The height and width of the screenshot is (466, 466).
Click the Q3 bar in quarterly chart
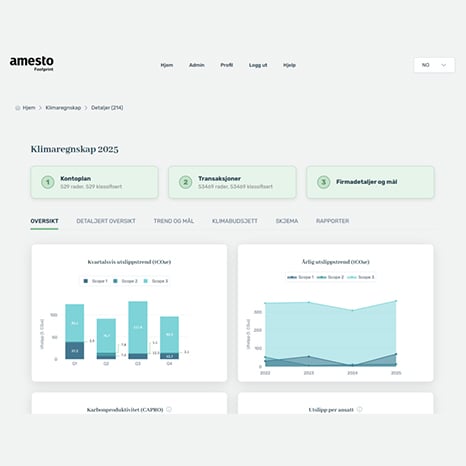click(138, 330)
